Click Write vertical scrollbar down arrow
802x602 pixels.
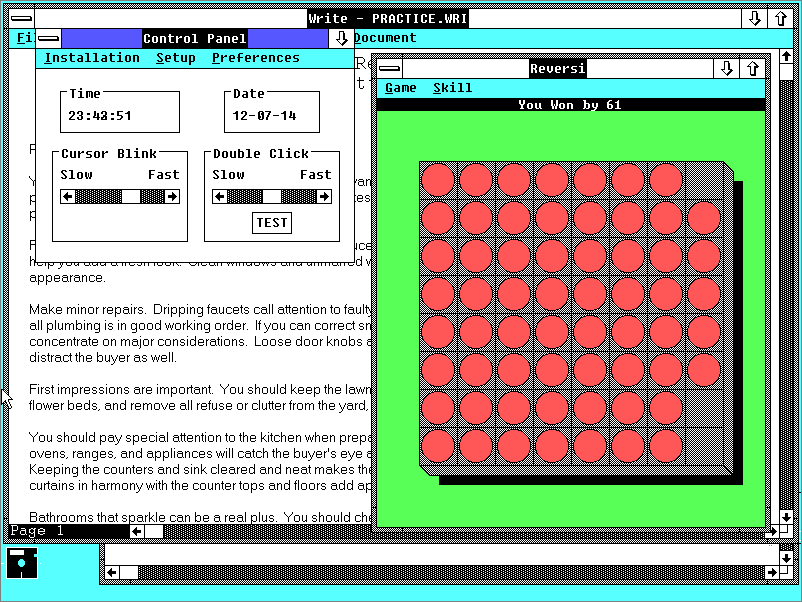tap(786, 517)
